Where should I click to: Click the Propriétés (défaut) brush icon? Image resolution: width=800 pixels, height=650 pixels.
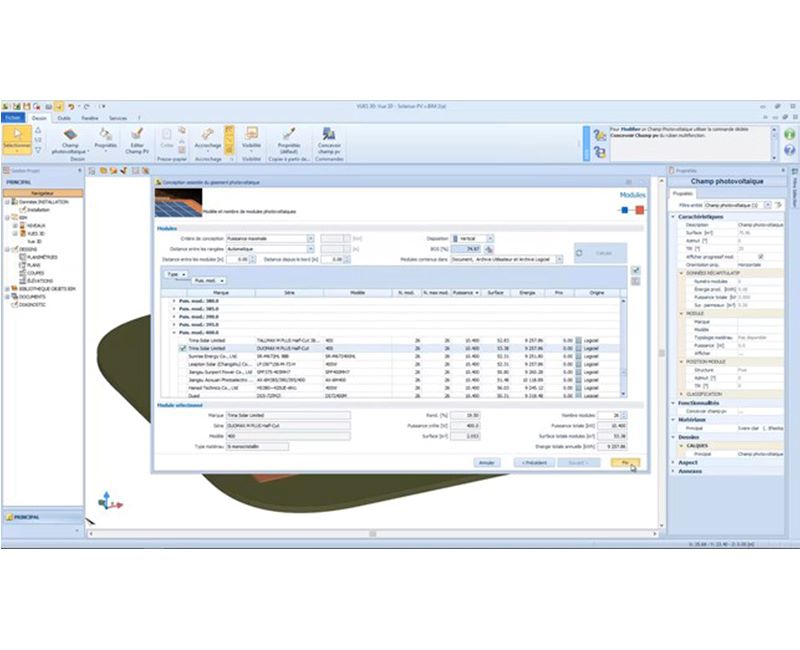tap(288, 134)
